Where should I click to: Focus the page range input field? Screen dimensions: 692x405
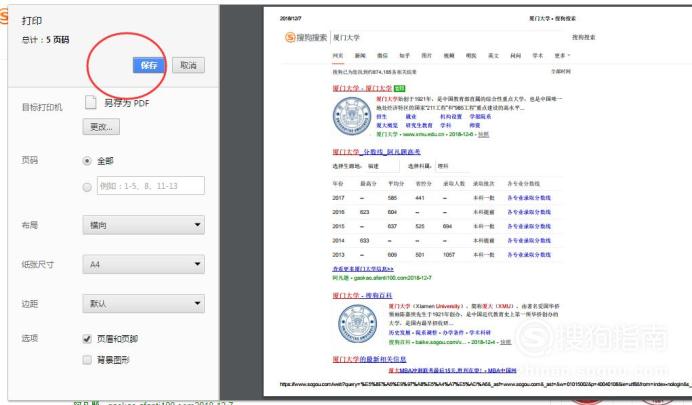[x=150, y=186]
